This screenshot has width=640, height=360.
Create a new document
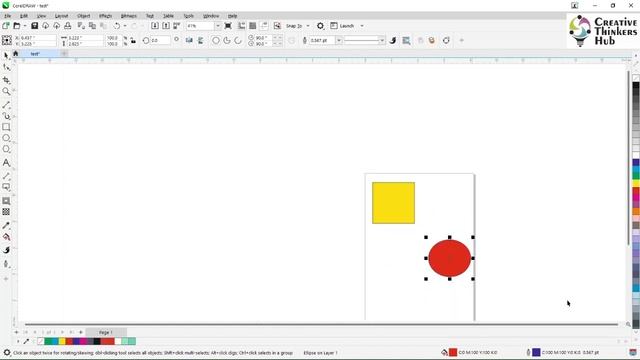pos(6,26)
